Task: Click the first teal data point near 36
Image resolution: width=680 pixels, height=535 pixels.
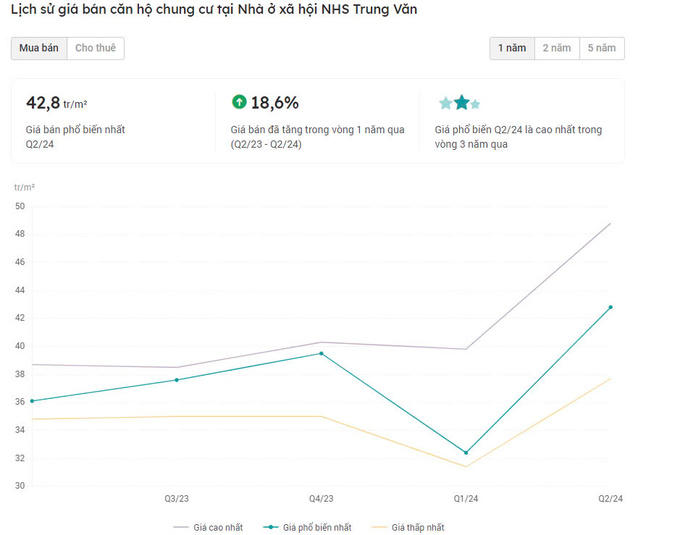Action: click(33, 401)
